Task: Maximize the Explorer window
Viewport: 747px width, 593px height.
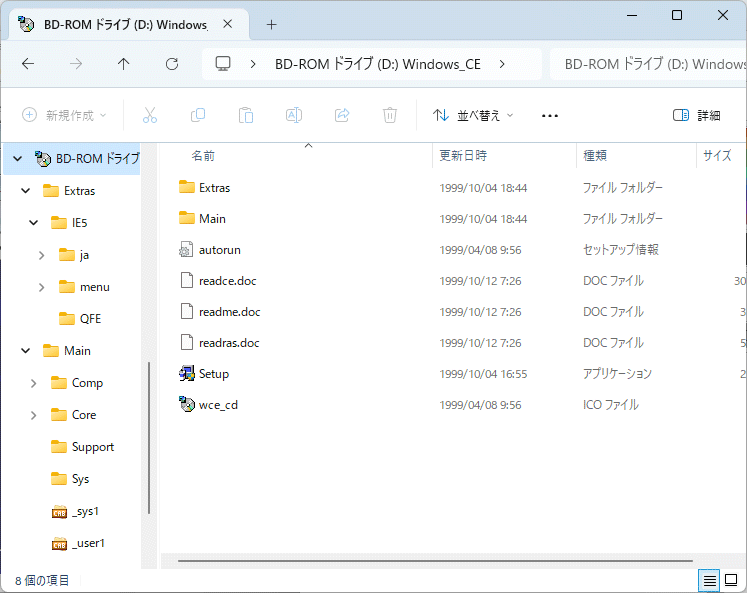Action: click(676, 15)
